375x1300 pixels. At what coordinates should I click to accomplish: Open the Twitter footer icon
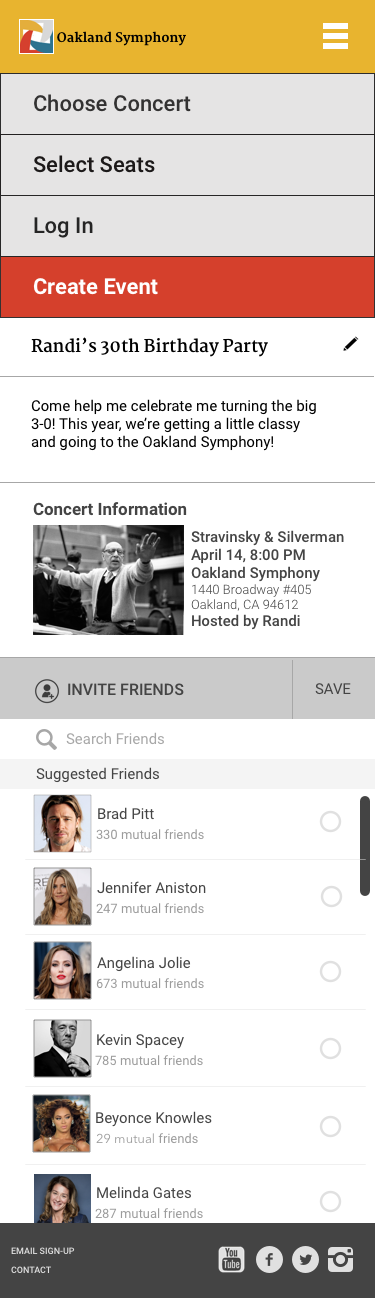pos(305,1259)
